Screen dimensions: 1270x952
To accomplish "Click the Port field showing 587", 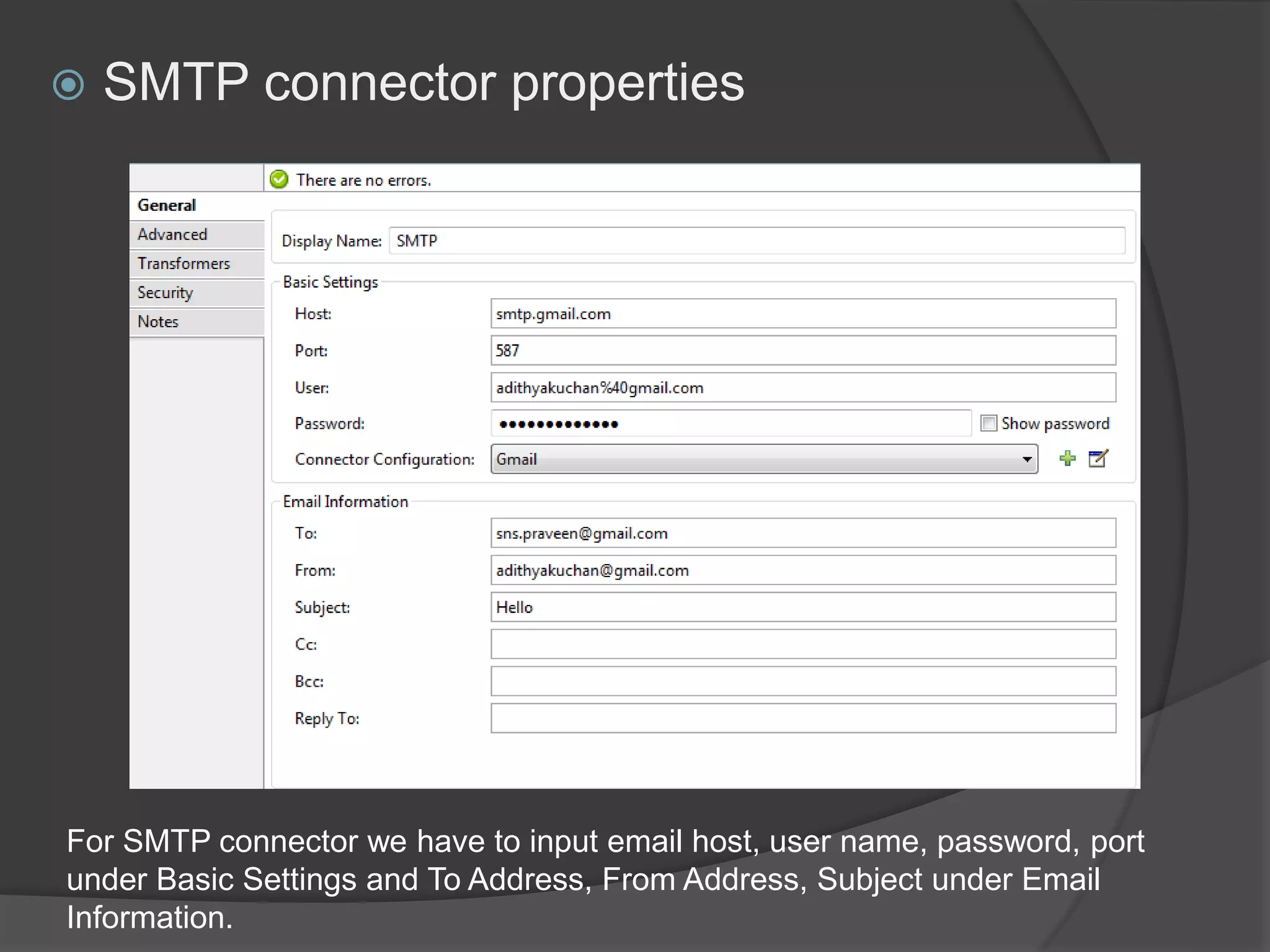I will click(x=803, y=351).
